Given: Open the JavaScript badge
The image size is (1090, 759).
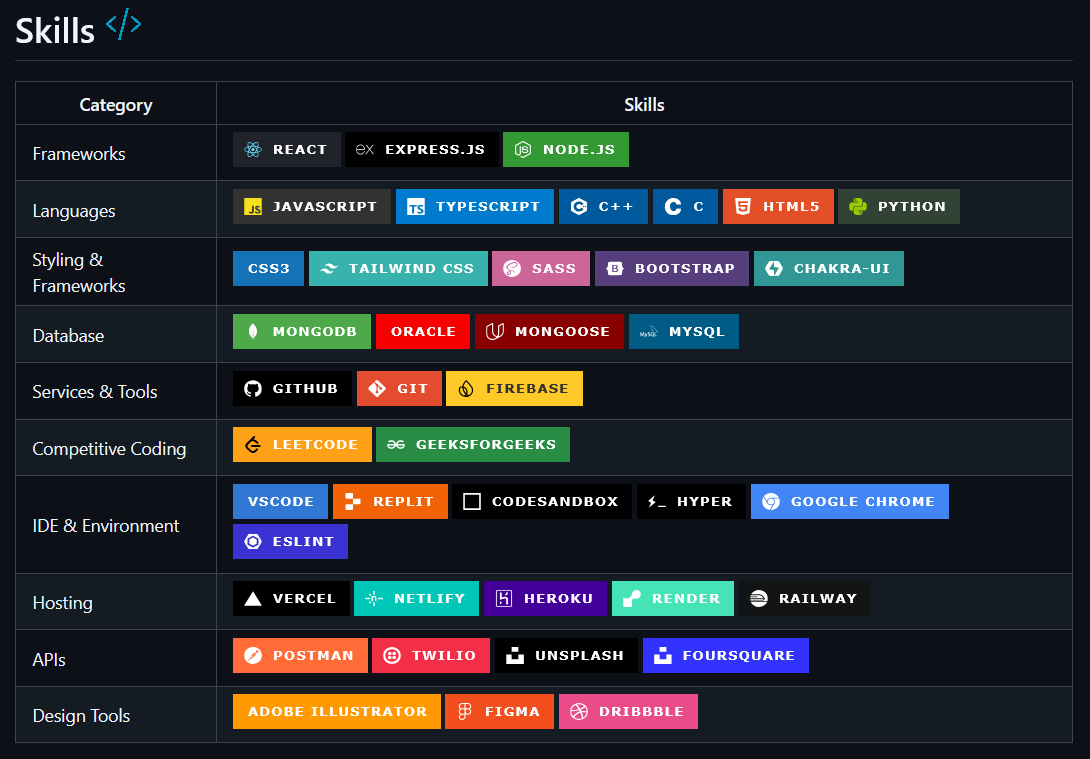Looking at the screenshot, I should tap(311, 206).
